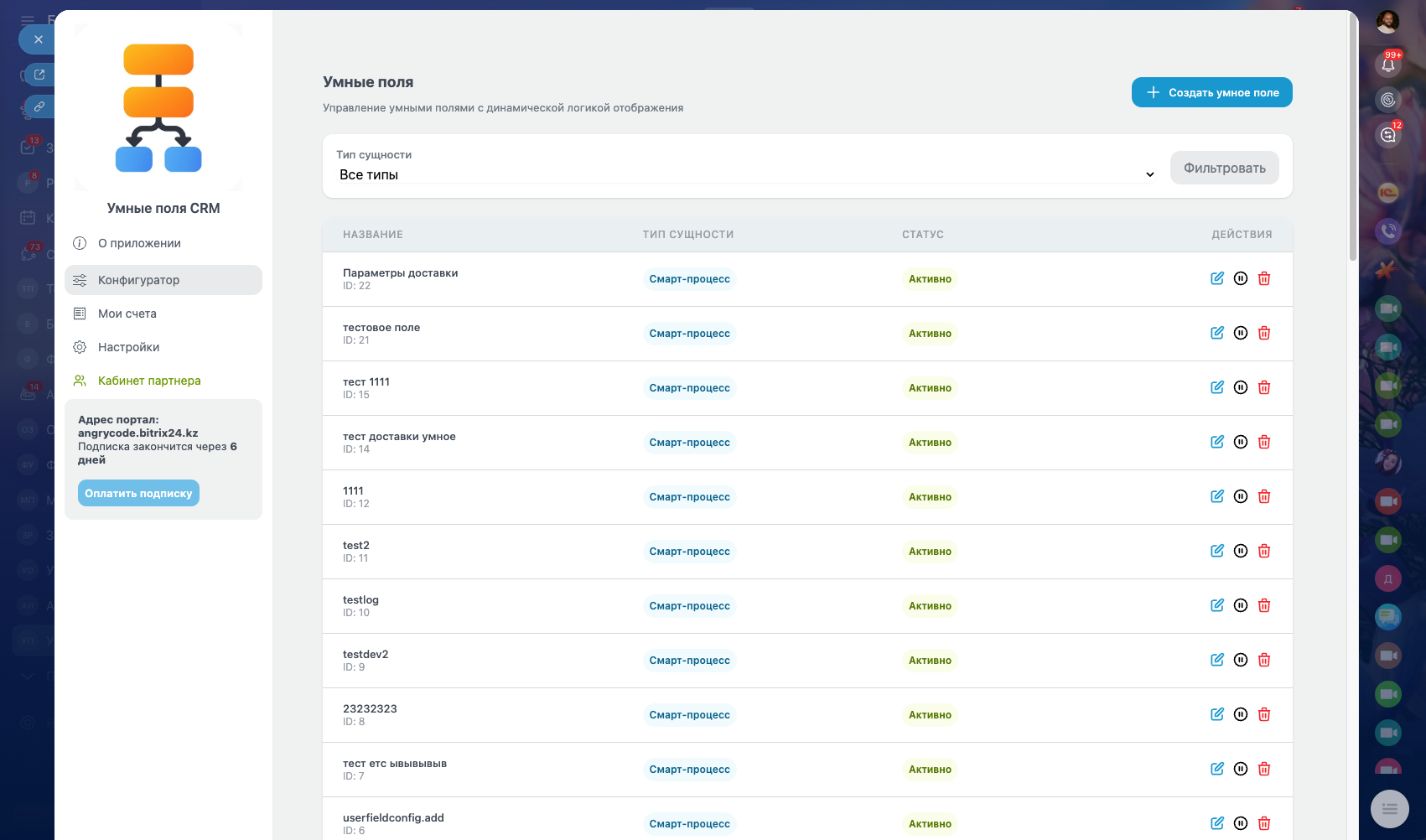This screenshot has width=1426, height=840.
Task: Expand the 'Тип сущности' dropdown
Action: [746, 174]
